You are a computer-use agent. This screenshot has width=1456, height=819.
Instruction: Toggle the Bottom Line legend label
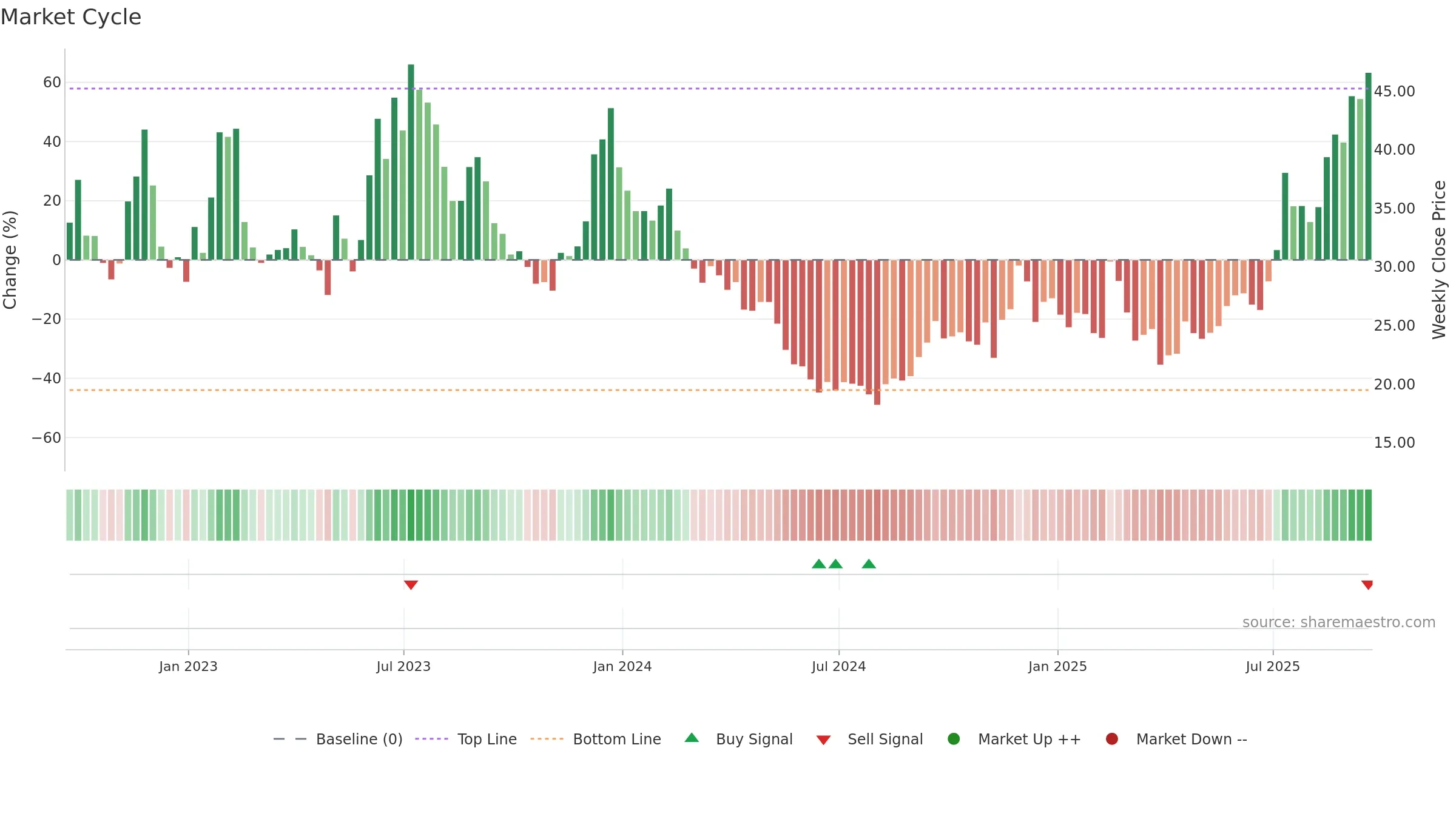(617, 740)
